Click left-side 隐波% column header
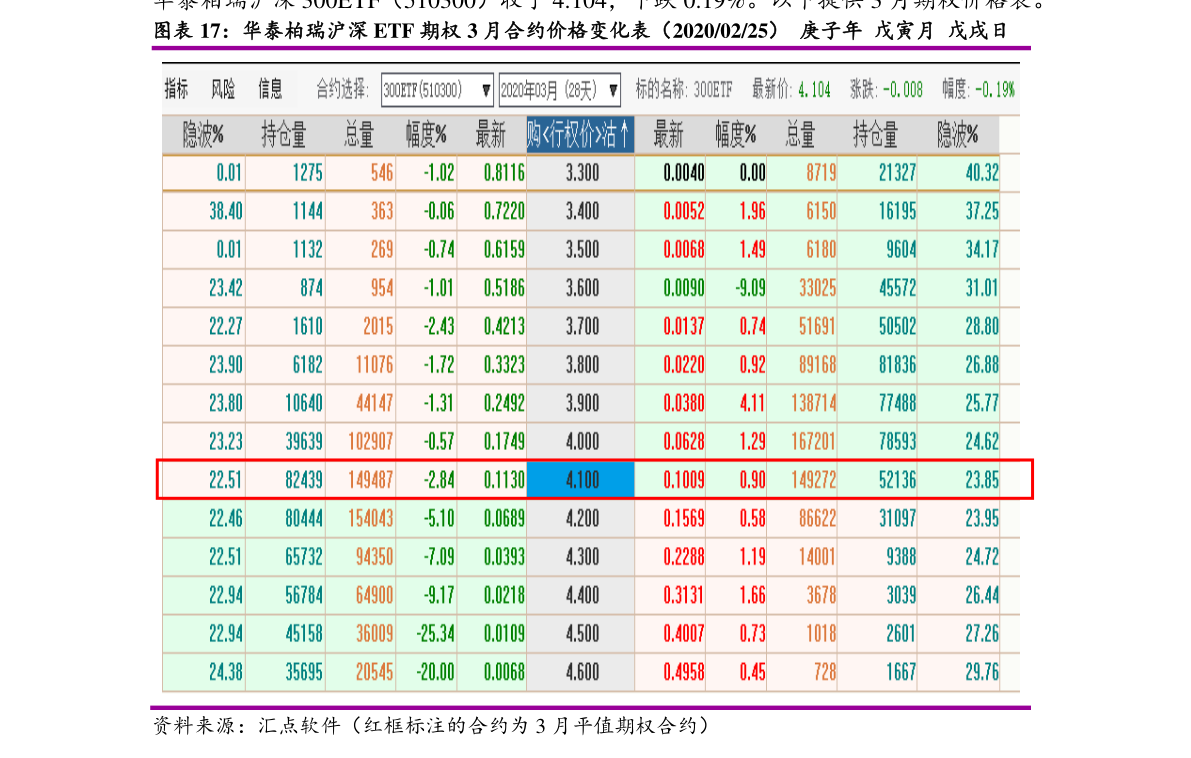Viewport: 1191px width, 758px height. (x=203, y=135)
